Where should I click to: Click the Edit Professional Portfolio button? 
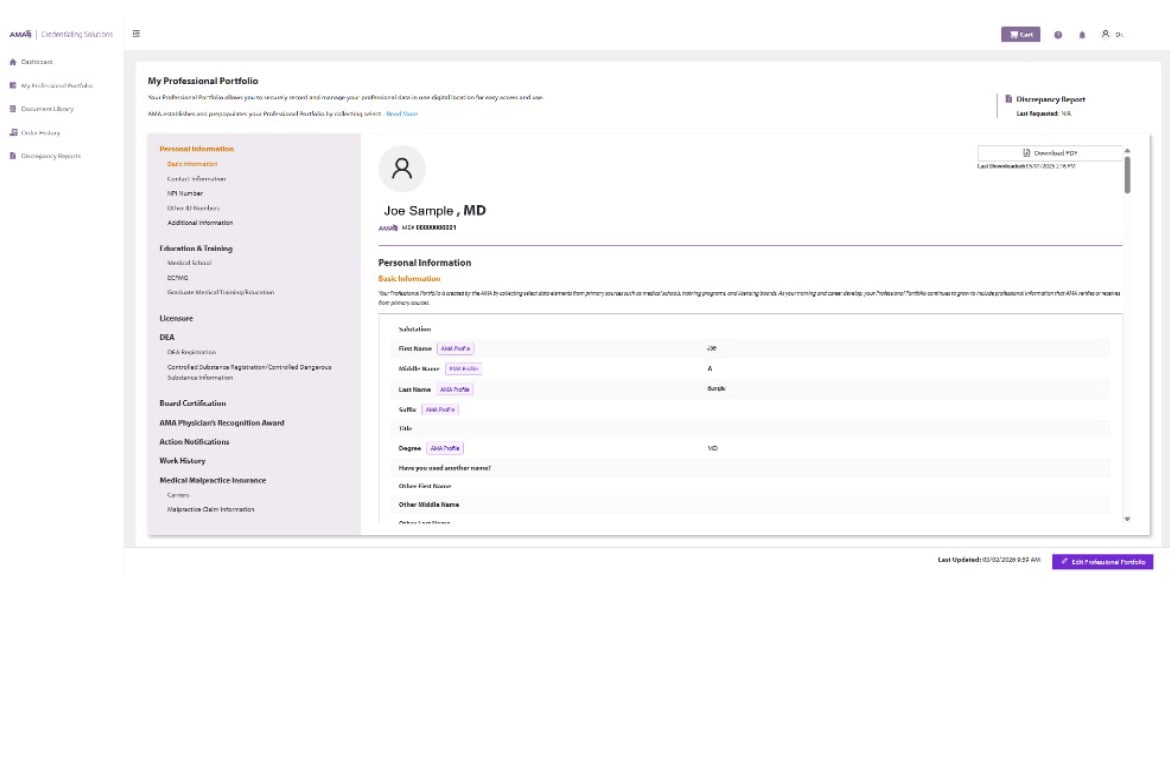tap(1103, 561)
